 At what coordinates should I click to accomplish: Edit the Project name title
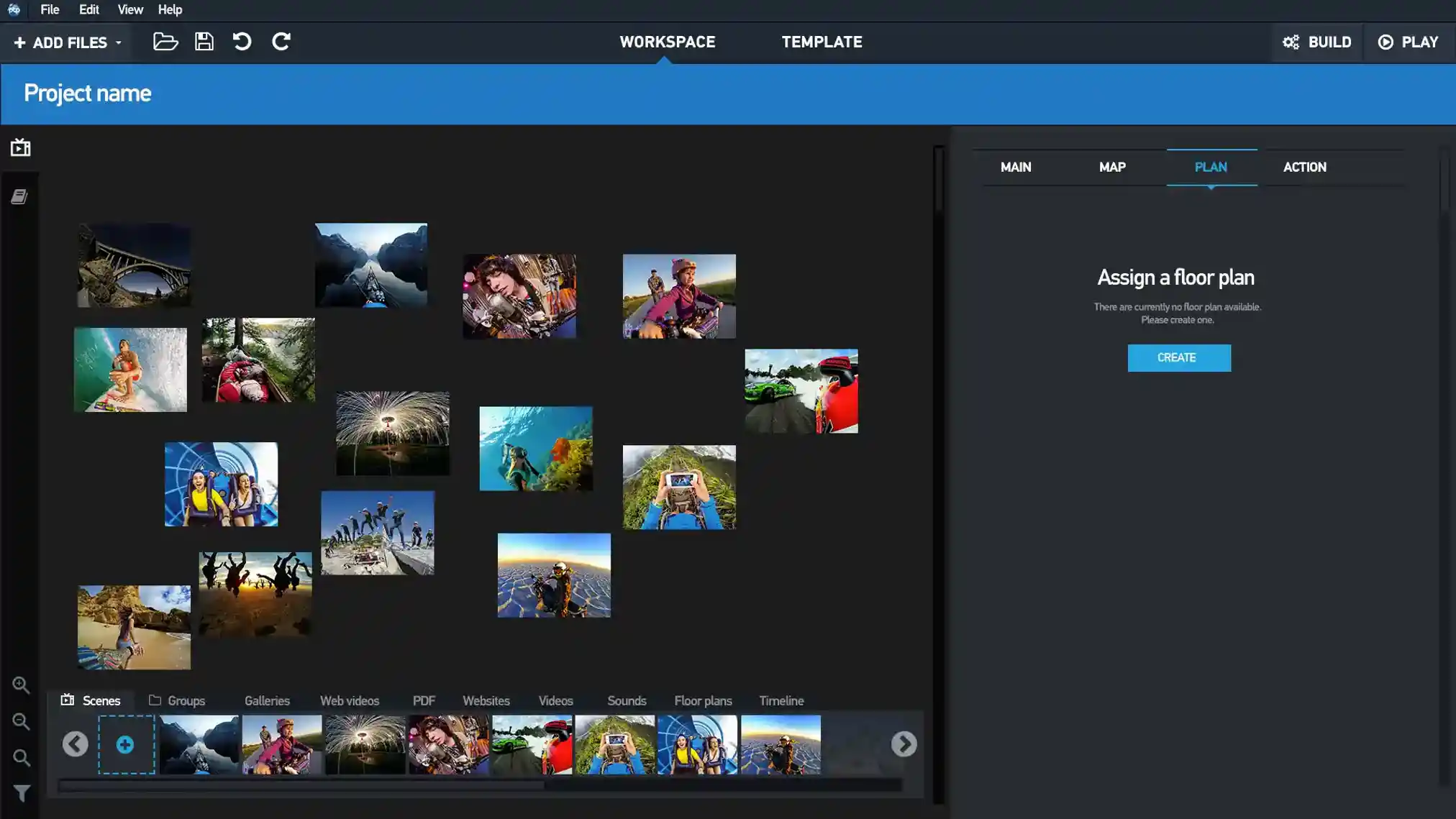87,93
